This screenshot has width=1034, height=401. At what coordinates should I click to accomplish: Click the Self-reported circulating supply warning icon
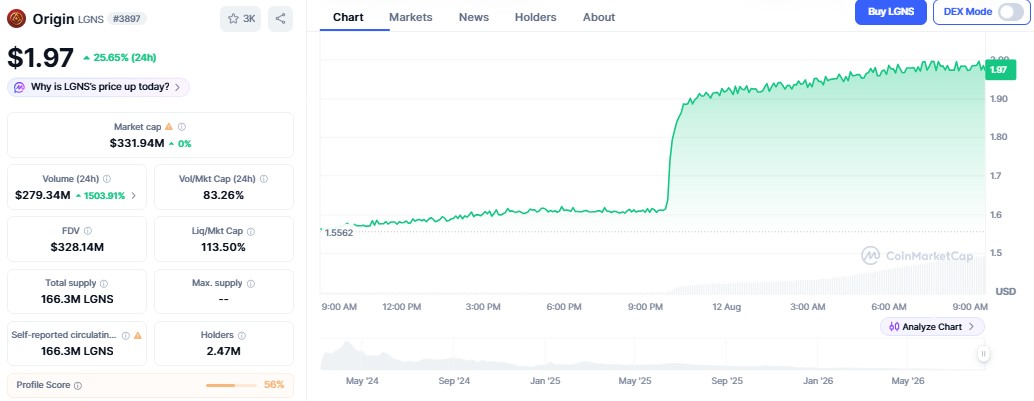138,336
